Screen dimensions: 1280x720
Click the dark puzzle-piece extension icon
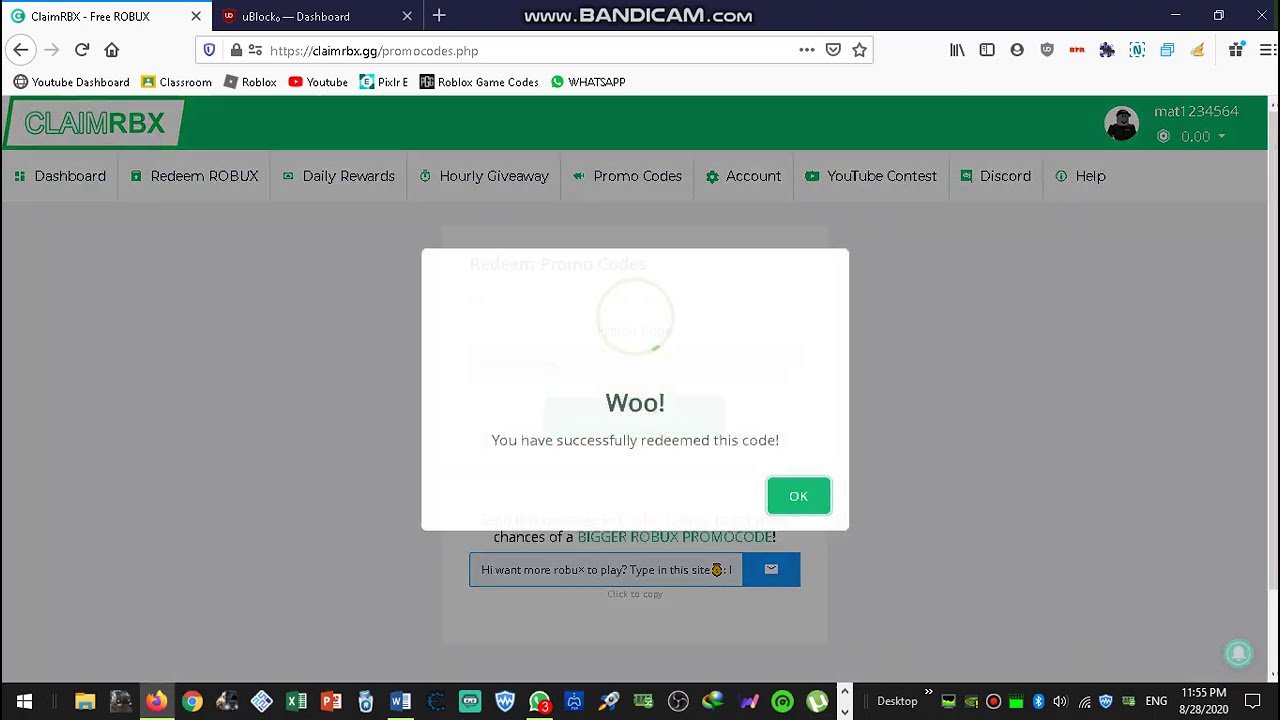[x=1107, y=50]
